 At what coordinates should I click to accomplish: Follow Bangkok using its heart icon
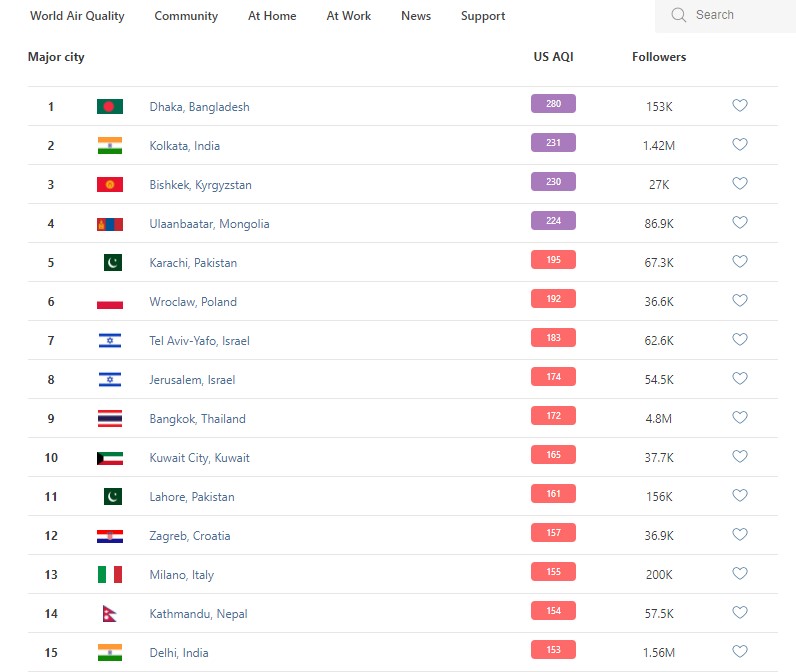coord(740,418)
